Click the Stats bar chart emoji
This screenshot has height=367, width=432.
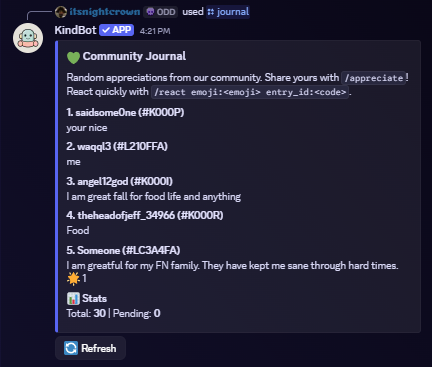[73, 298]
